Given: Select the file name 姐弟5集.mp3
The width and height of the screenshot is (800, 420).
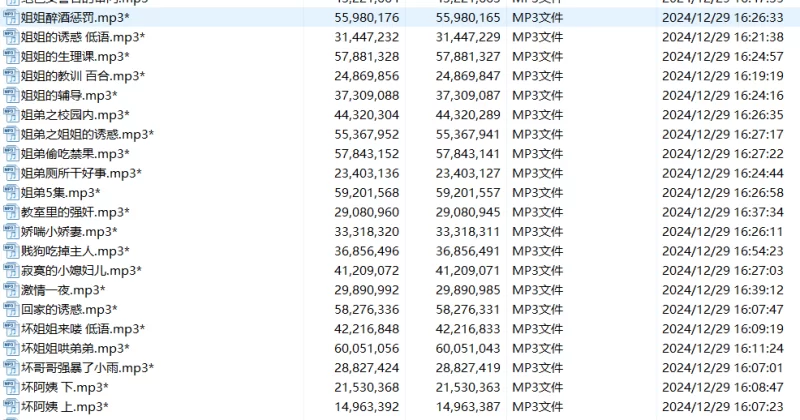Looking at the screenshot, I should click(61, 193).
